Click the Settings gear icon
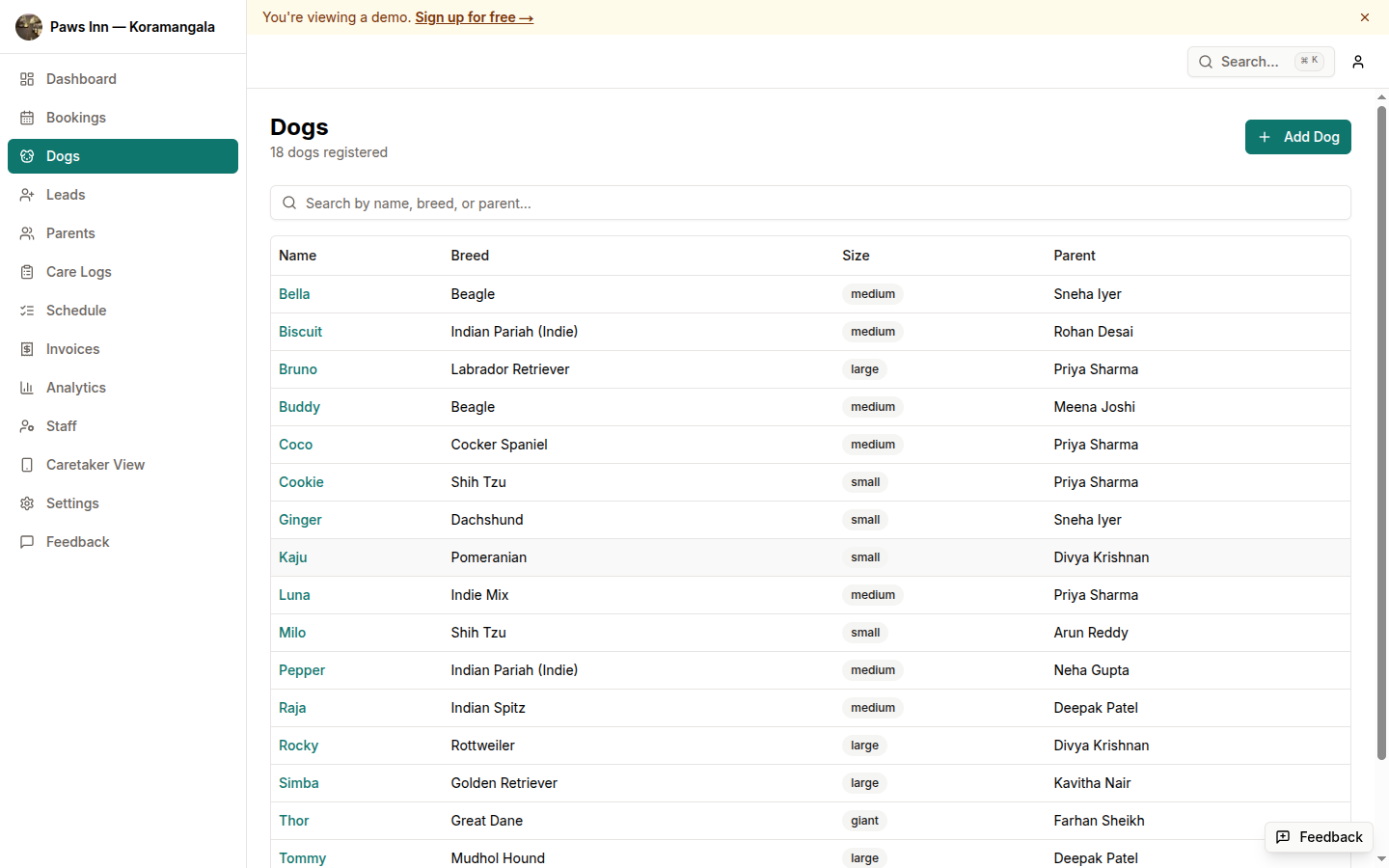Viewport: 1389px width, 868px height. coord(27,503)
